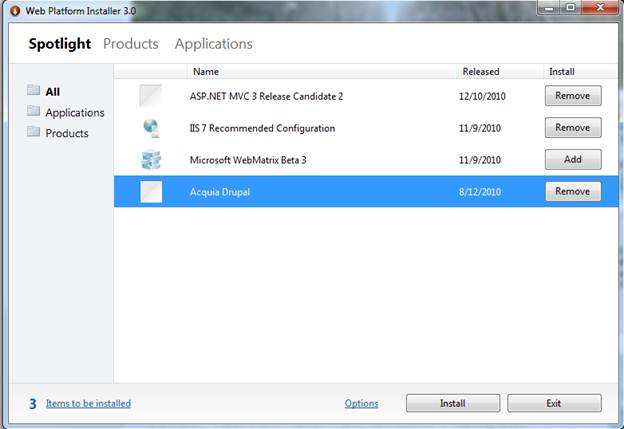This screenshot has width=624, height=429.
Task: Maximize the Web Platform Installer window
Action: click(x=571, y=7)
